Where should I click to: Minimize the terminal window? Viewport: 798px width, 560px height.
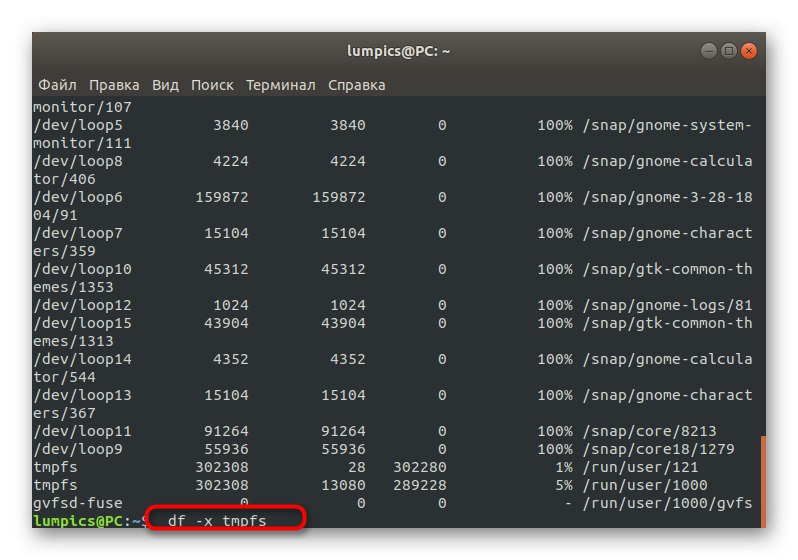[x=708, y=51]
